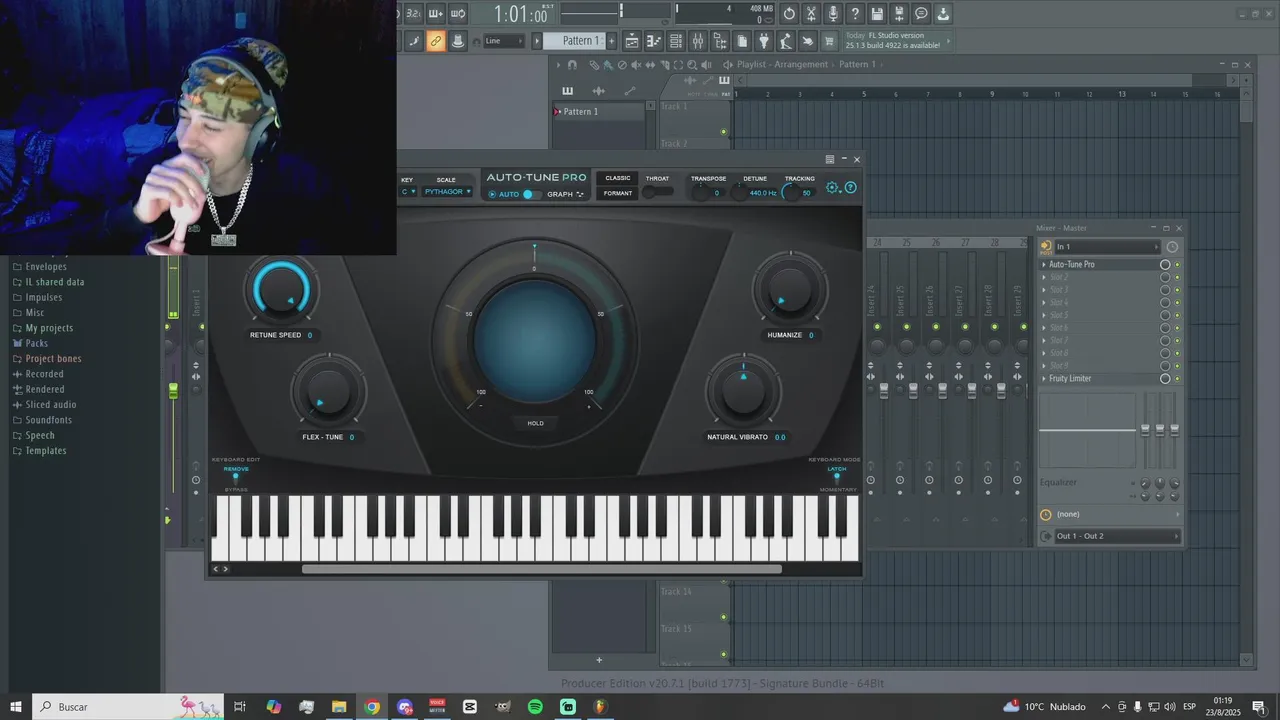Select the playlist slip tool
This screenshot has height=720, width=1280.
(650, 65)
